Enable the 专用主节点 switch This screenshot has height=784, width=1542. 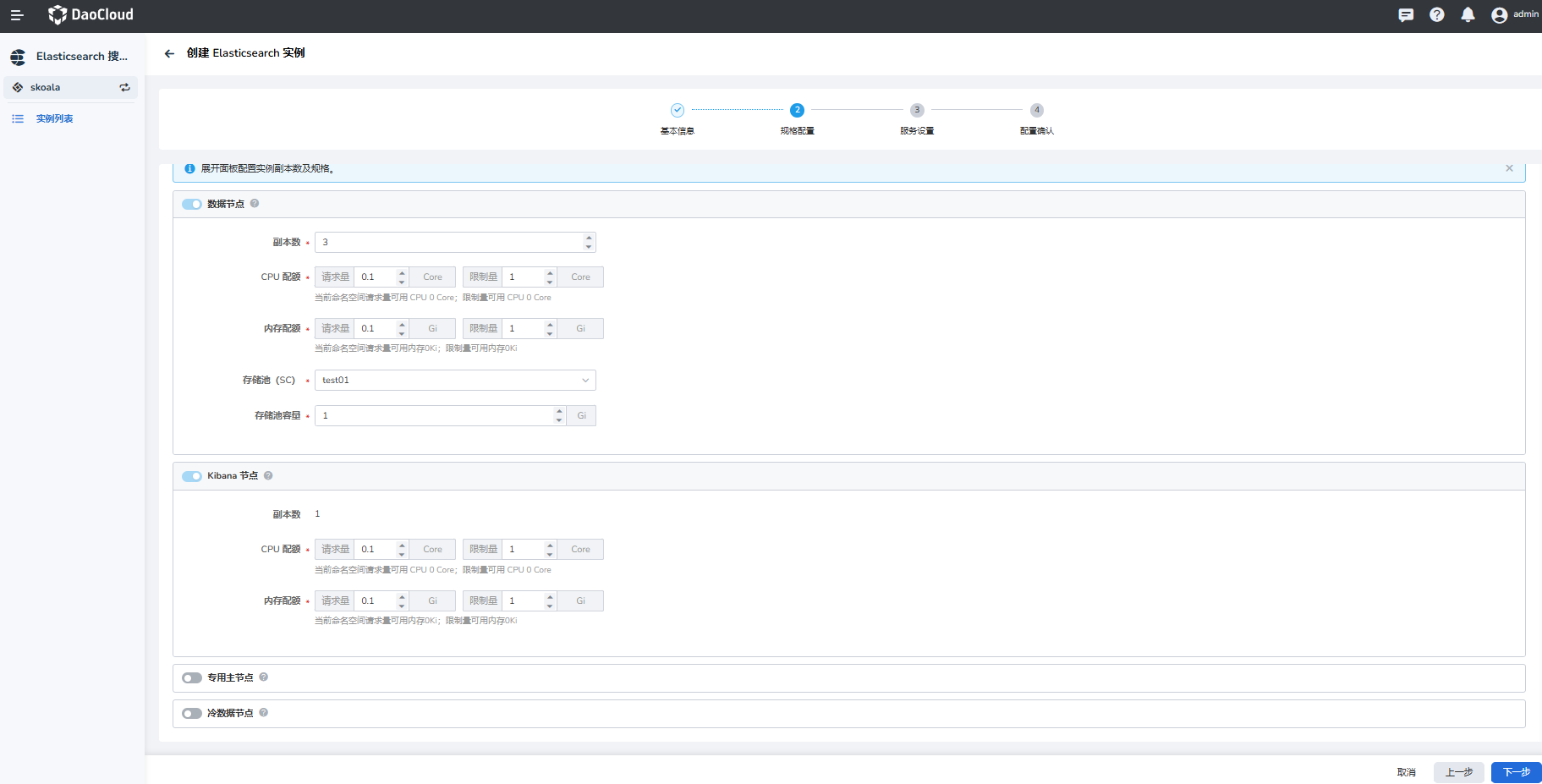[x=192, y=678]
